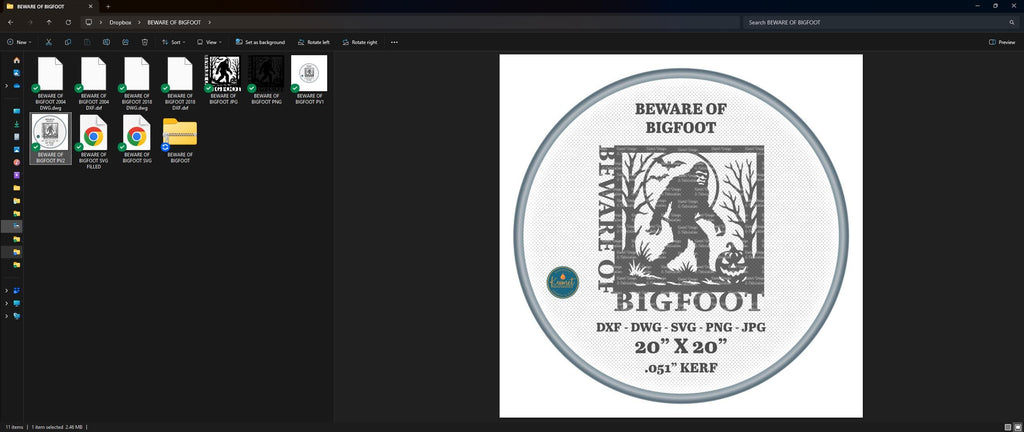The image size is (1024, 432).
Task: Select BEWARE OF BIGFOOT 2018 DWG.dwg file
Action: [136, 83]
